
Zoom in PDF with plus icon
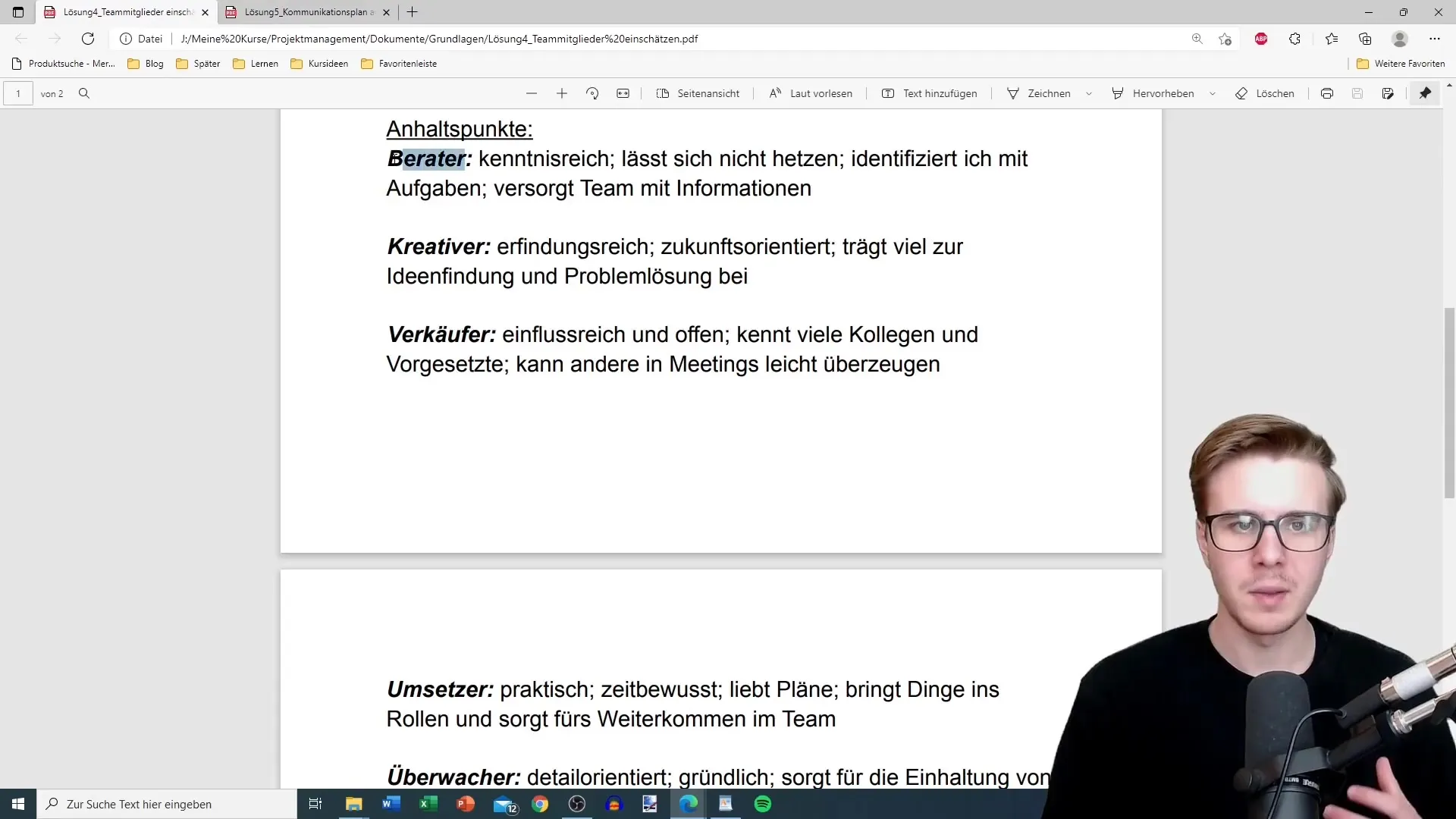click(562, 94)
